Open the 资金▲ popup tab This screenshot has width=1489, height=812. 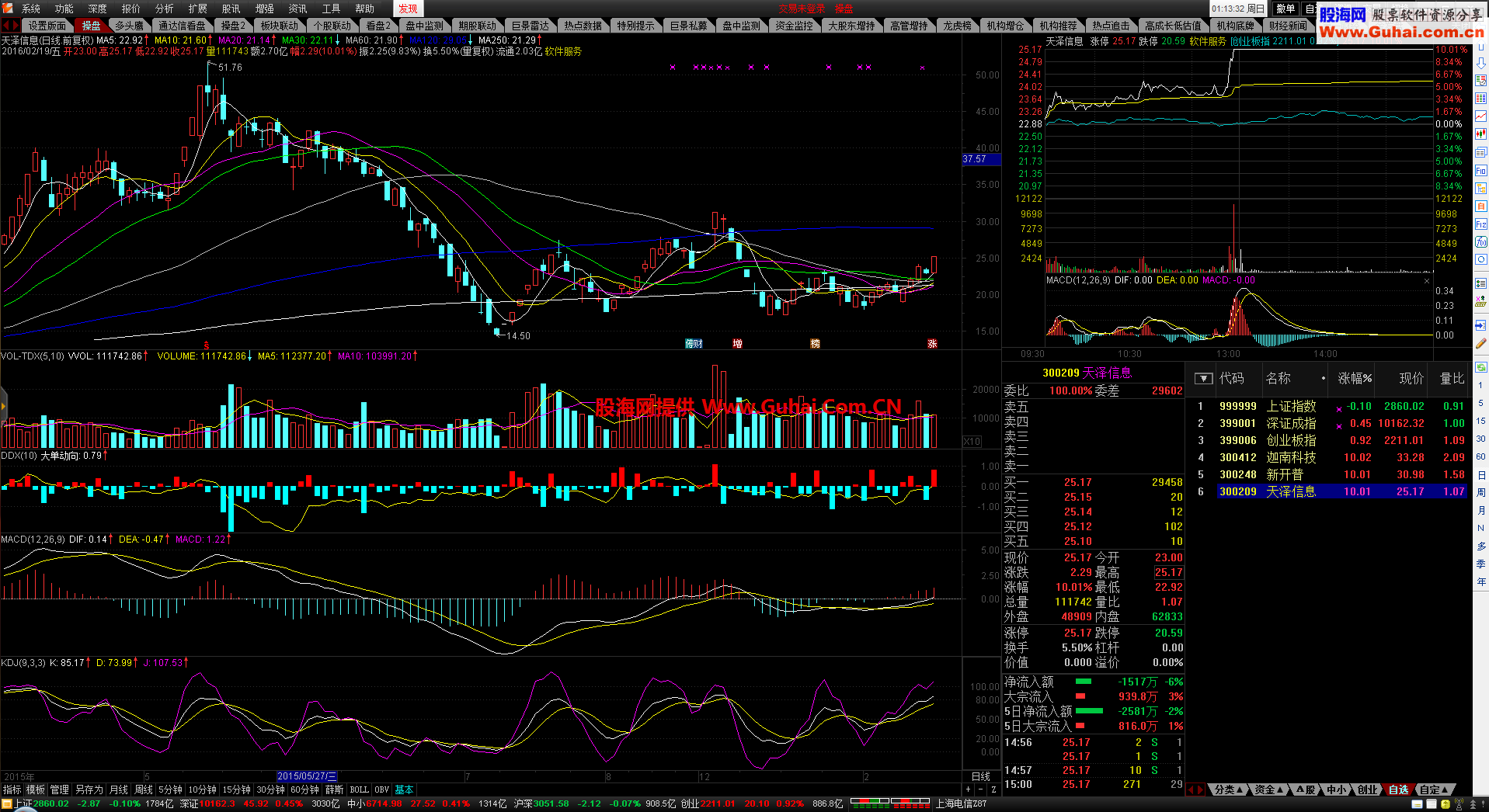tap(1270, 789)
